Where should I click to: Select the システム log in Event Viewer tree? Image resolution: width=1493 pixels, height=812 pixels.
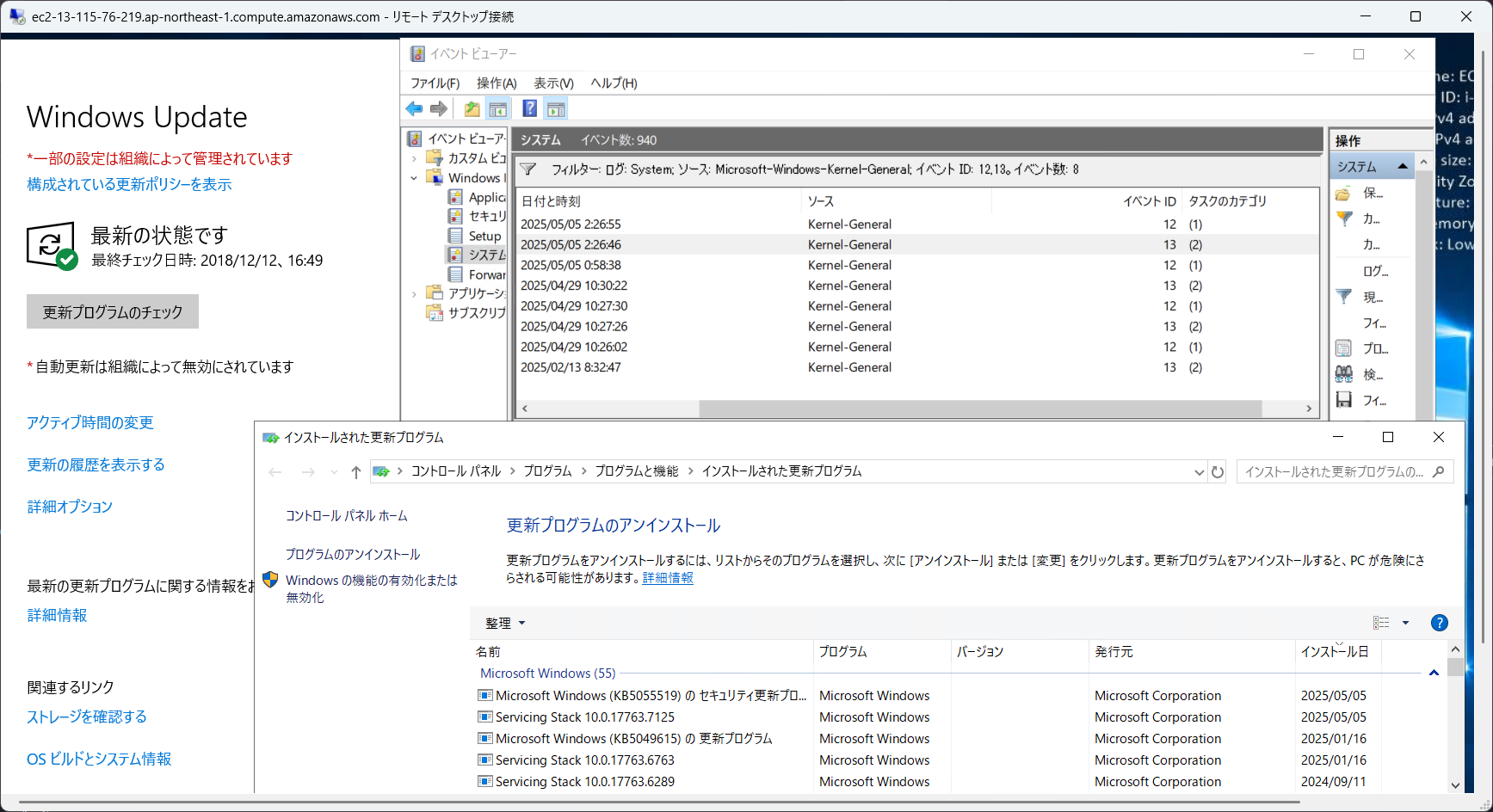[x=487, y=255]
